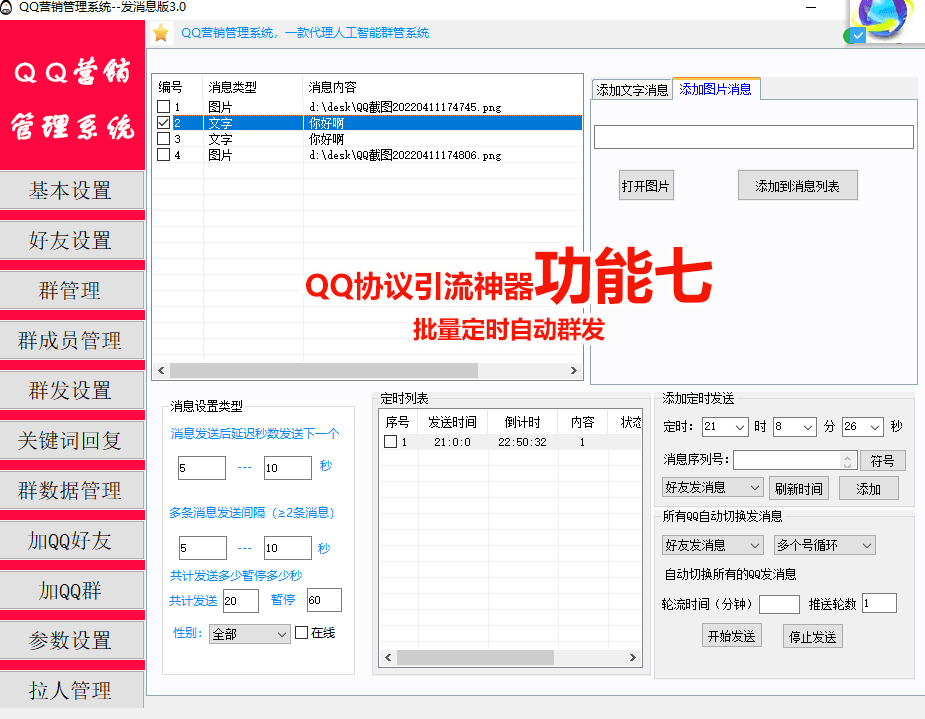Click the 停止发送 button

coord(812,636)
